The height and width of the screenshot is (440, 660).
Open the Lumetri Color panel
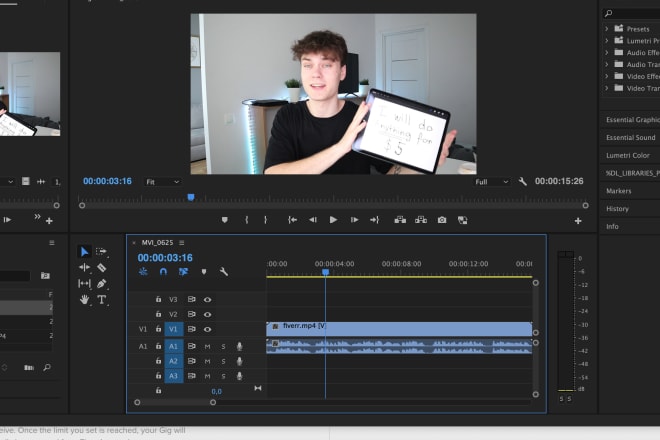pos(627,155)
